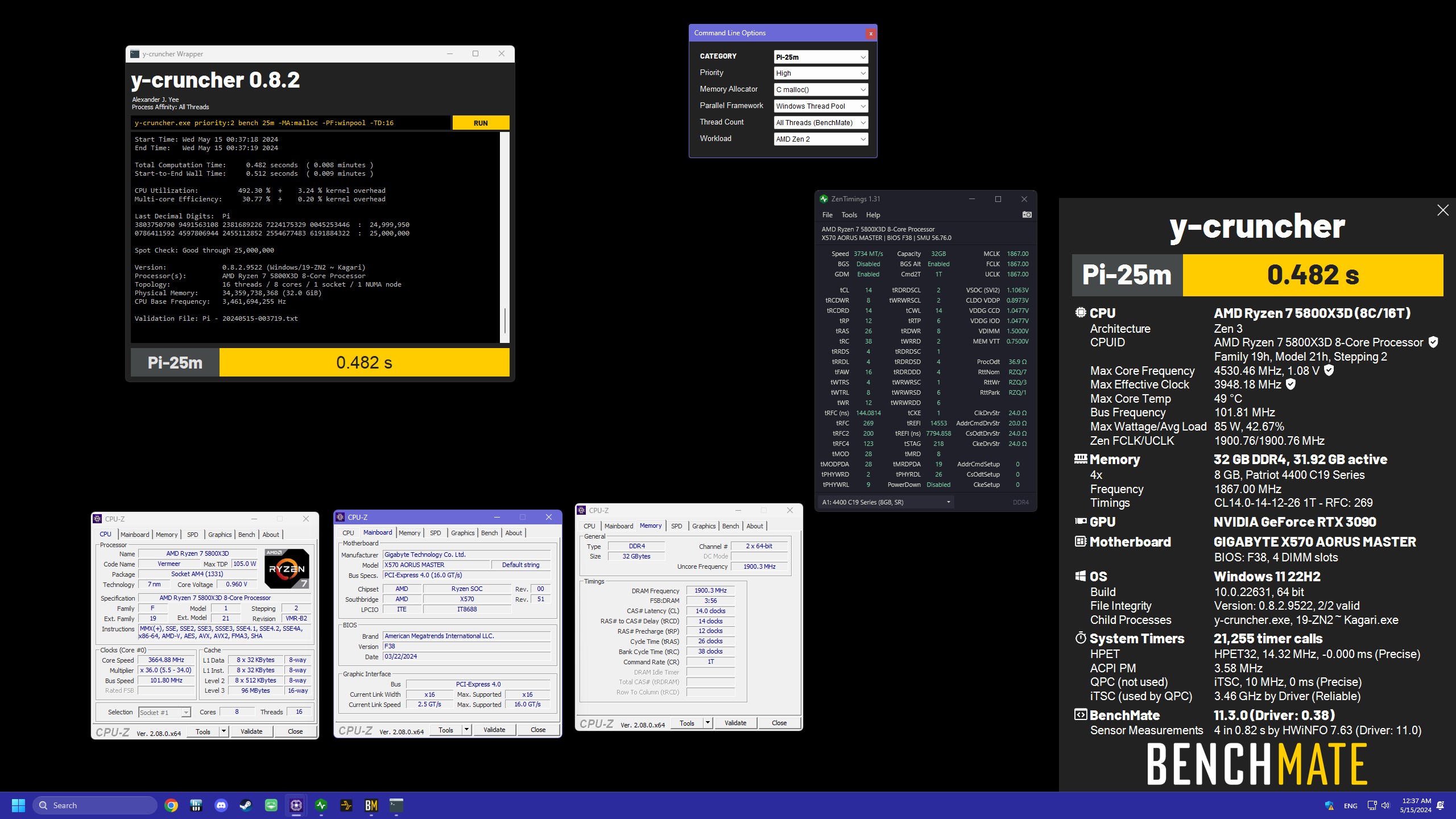Click Validate in CPU-Z Memory window
Screen dimensions: 1456x819
[x=735, y=723]
